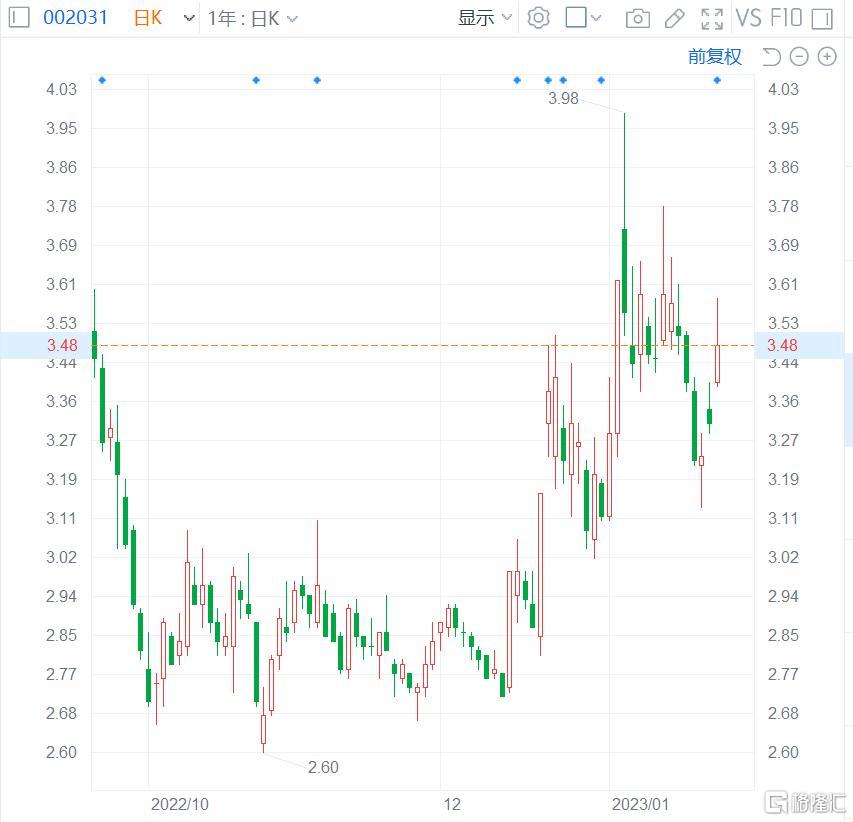Image resolution: width=853 pixels, height=822 pixels.
Task: Open the stock code 002031 link
Action: (x=76, y=18)
